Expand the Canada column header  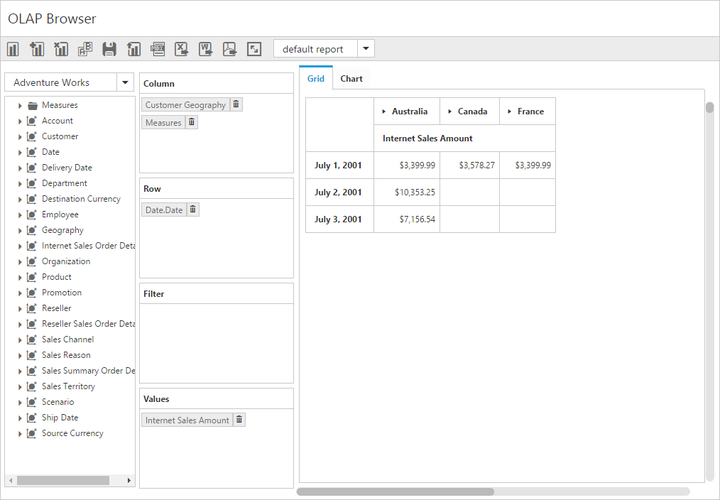click(x=450, y=112)
